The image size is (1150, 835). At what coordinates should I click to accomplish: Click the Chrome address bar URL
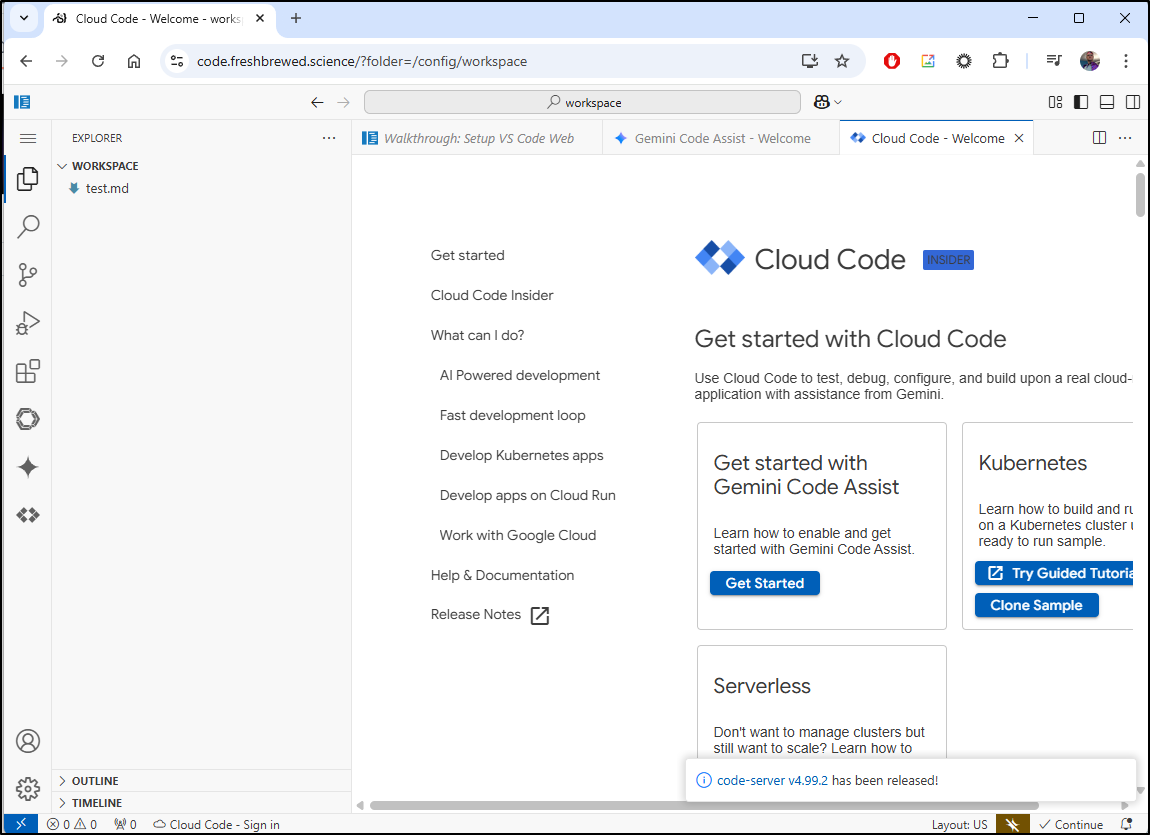tap(362, 62)
